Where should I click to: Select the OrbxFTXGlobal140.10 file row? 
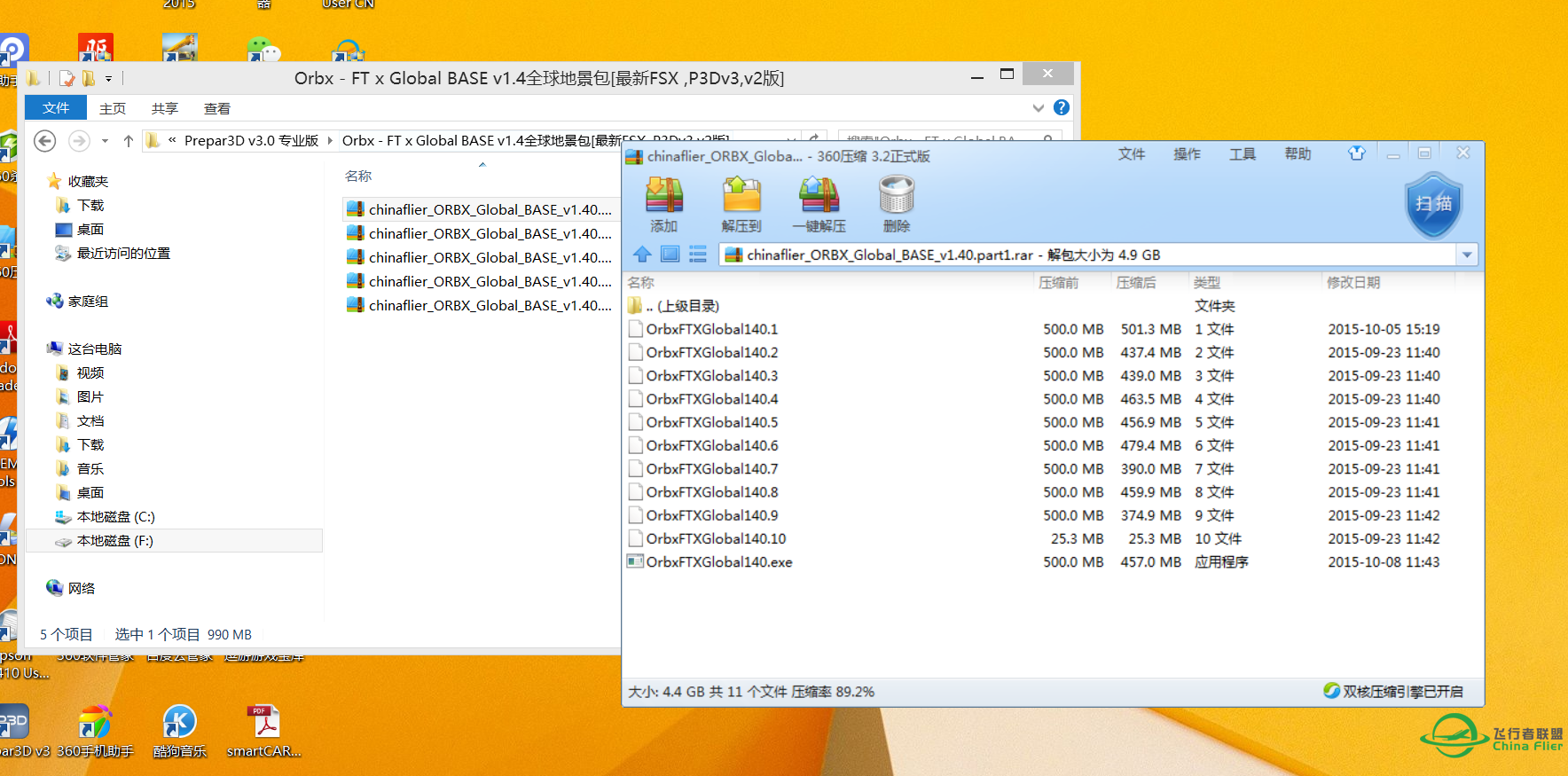click(1052, 538)
